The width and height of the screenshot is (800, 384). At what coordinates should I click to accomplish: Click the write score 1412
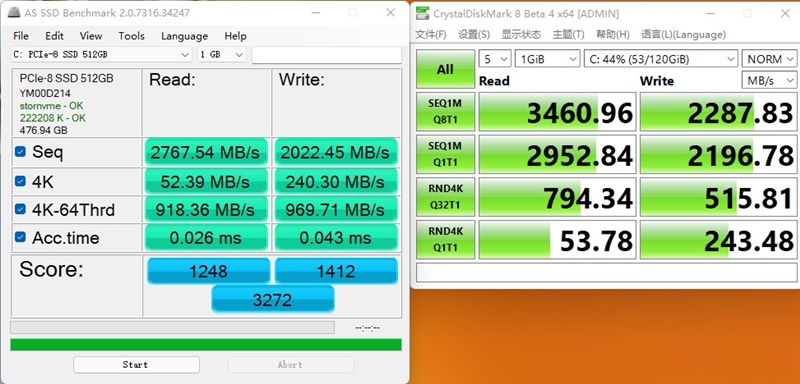click(x=336, y=271)
